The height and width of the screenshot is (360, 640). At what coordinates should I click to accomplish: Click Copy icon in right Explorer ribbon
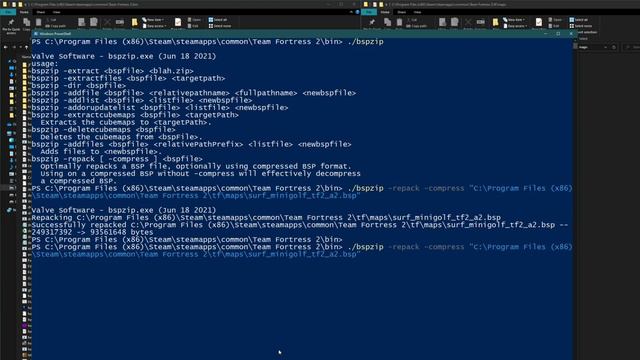[x=387, y=23]
